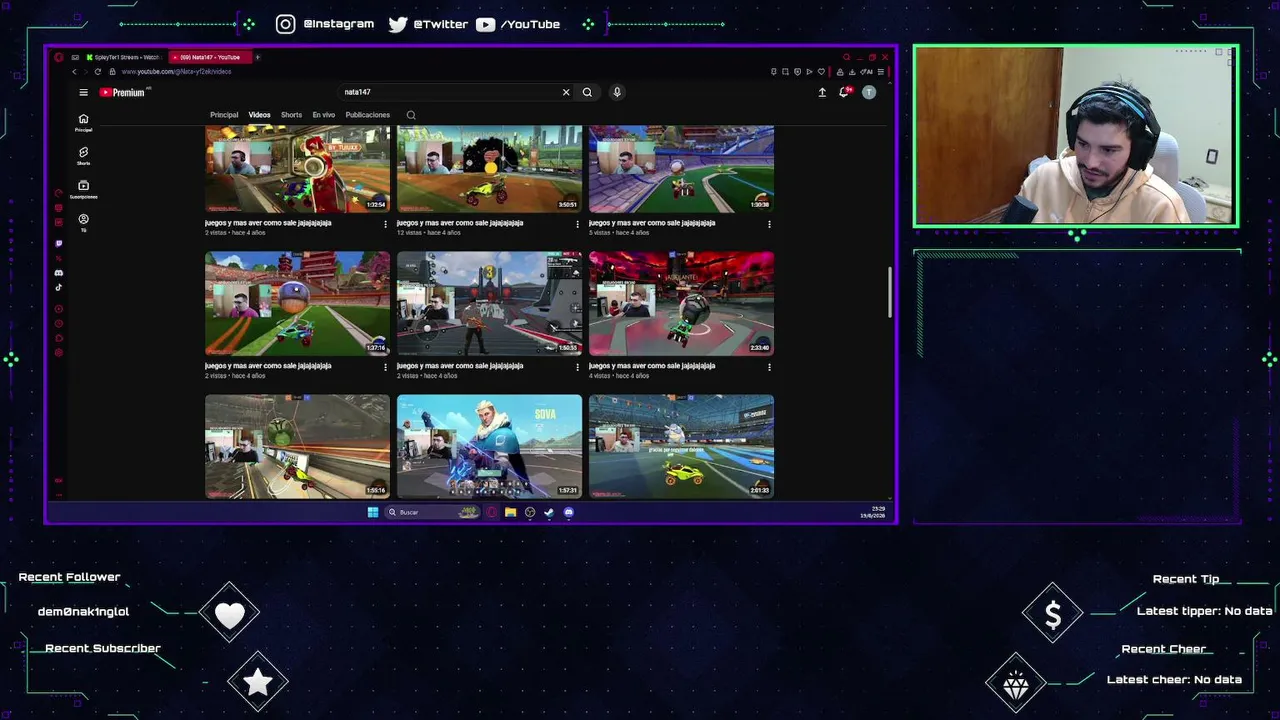Image resolution: width=1280 pixels, height=720 pixels.
Task: Open the YouTube notifications bell
Action: [x=845, y=92]
